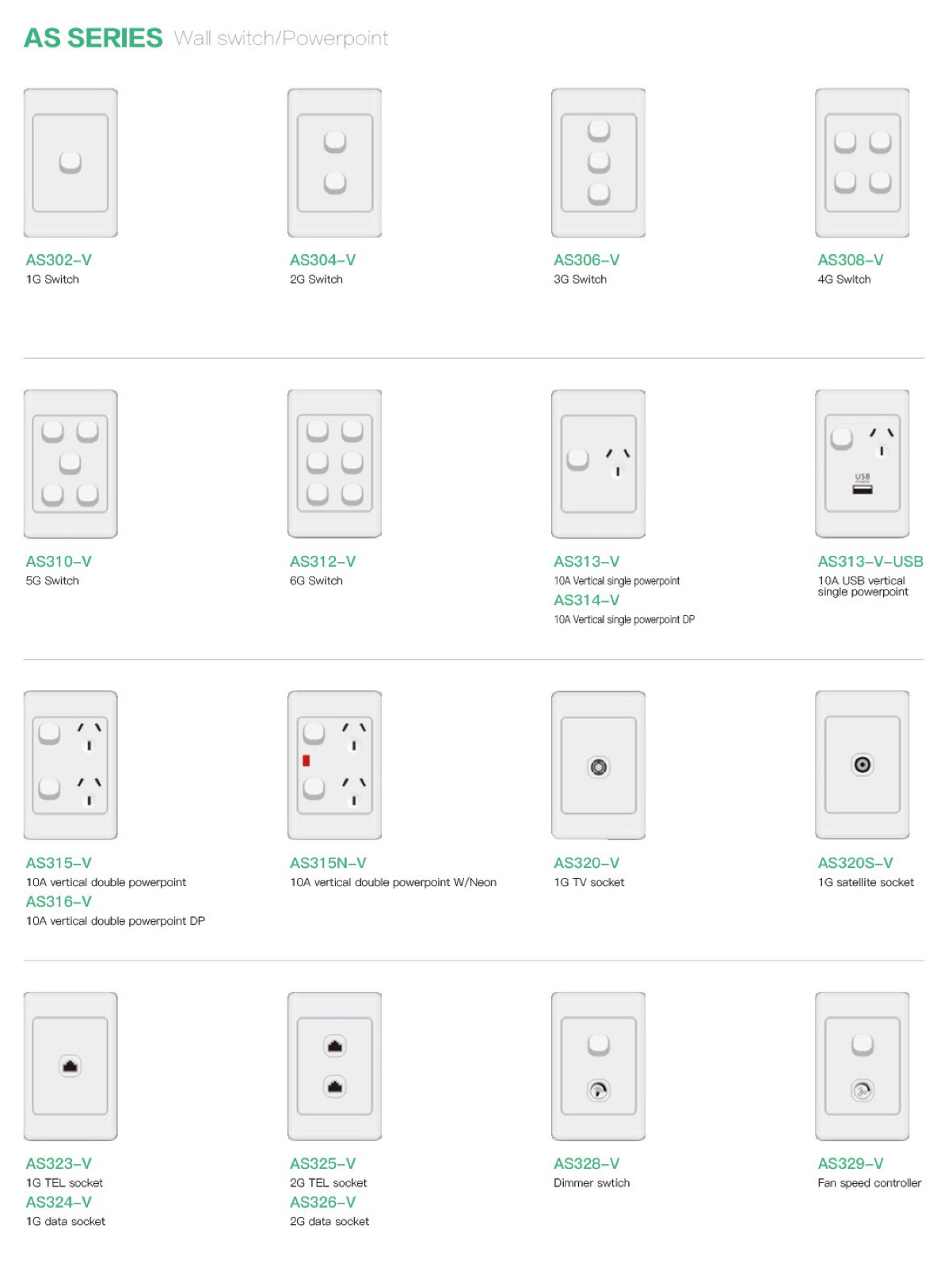
Task: Choose the AS308-V 4G switch image
Action: [863, 163]
